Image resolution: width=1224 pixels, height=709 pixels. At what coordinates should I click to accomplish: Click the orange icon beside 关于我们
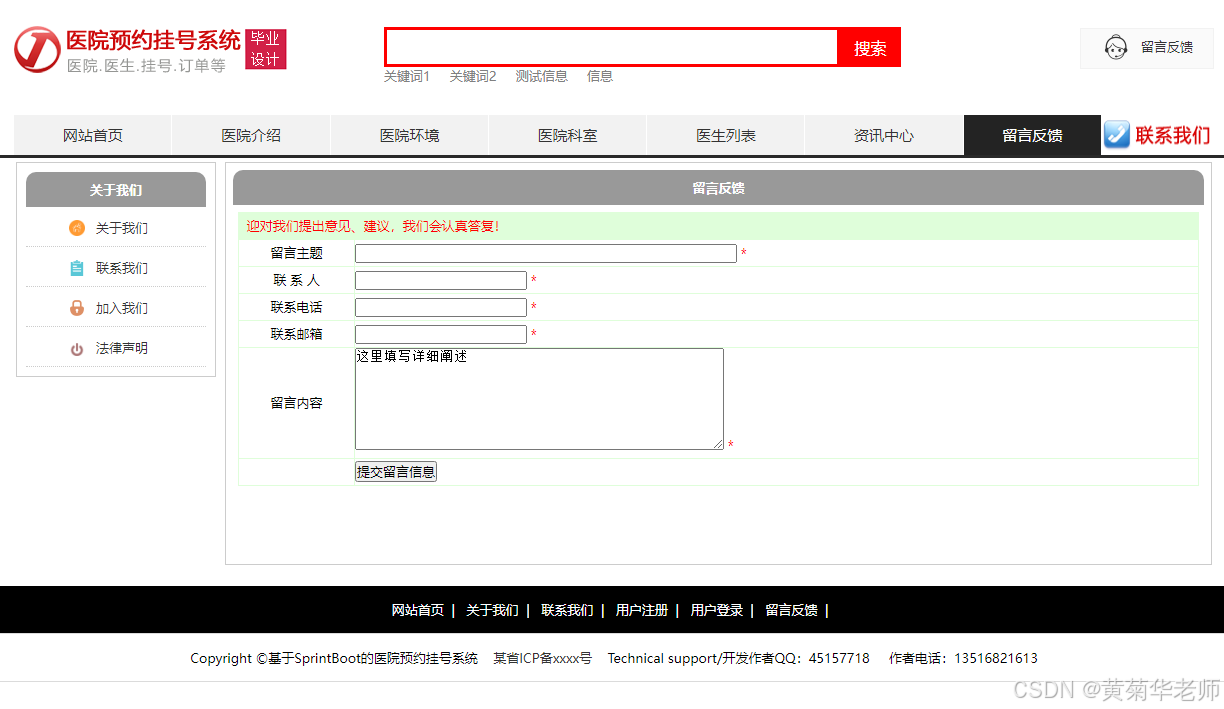click(77, 228)
